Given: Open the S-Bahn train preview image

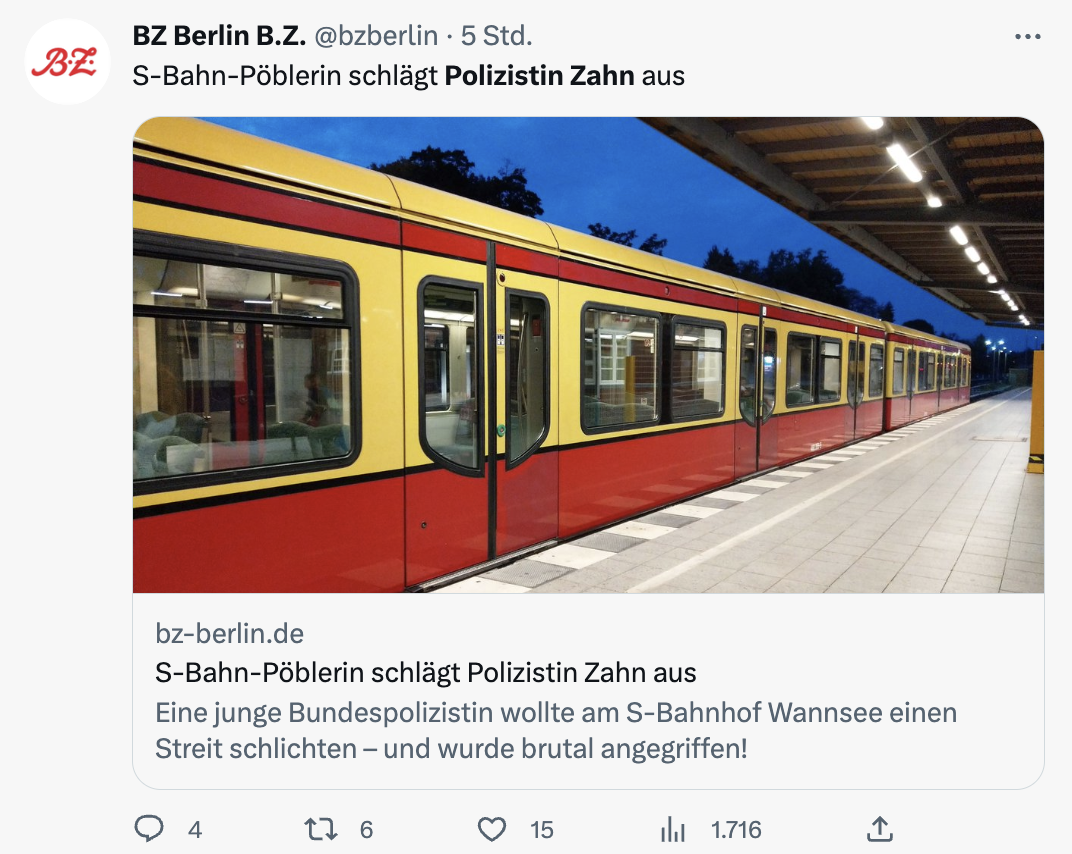Looking at the screenshot, I should coord(588,355).
